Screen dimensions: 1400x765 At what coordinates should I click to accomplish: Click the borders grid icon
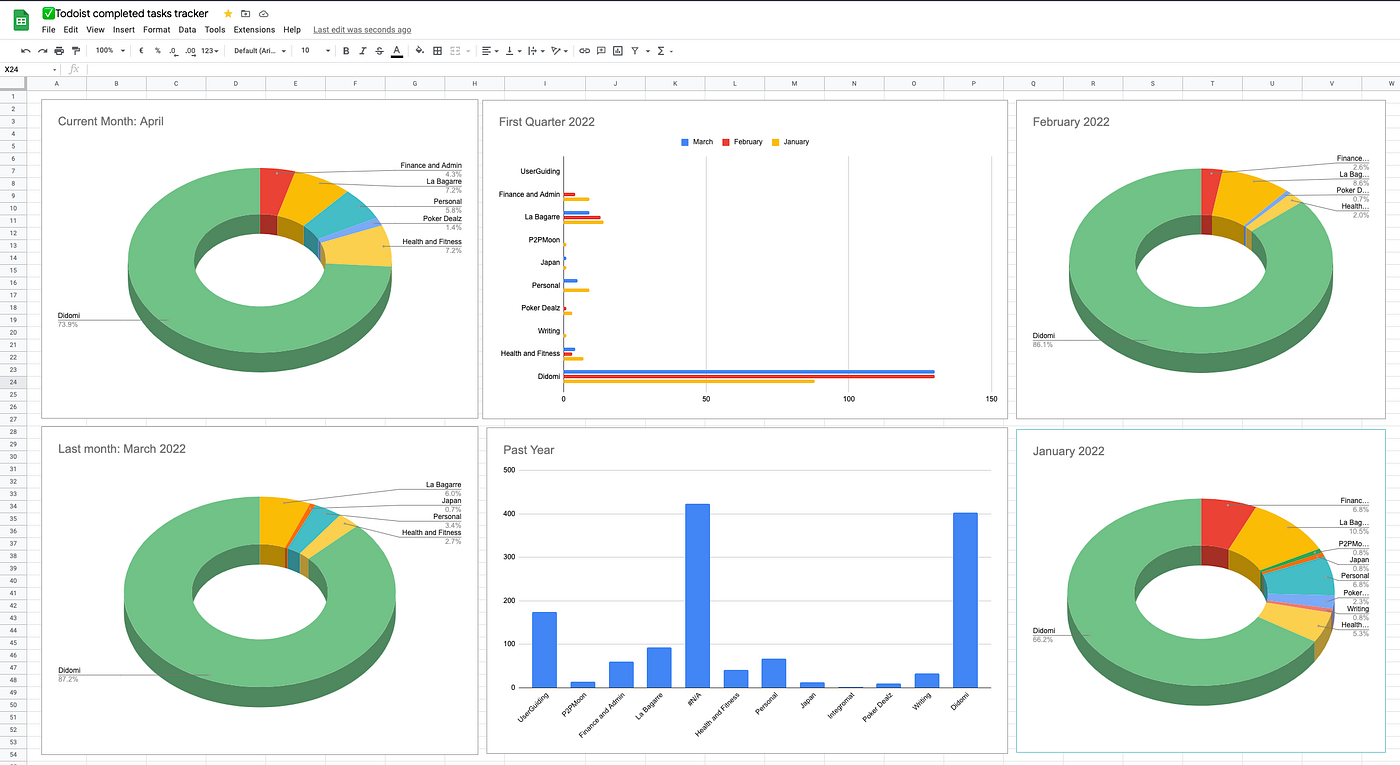tap(437, 50)
